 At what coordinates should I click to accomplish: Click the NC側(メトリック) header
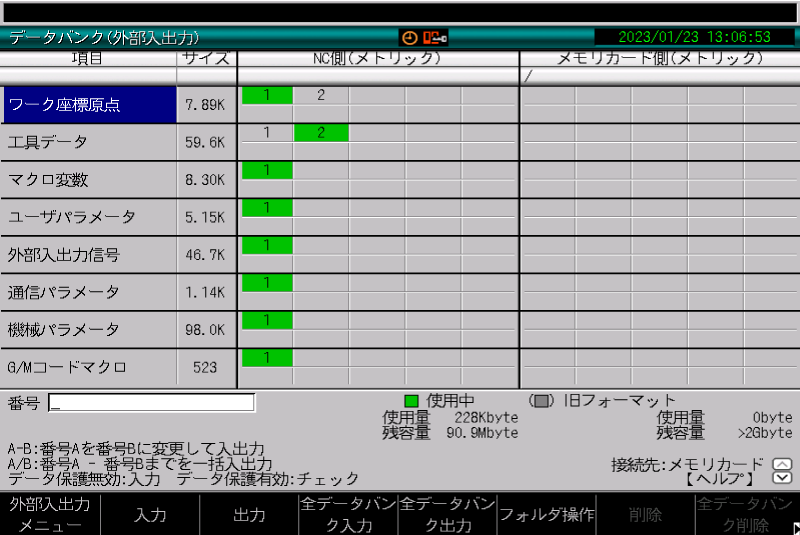point(377,58)
